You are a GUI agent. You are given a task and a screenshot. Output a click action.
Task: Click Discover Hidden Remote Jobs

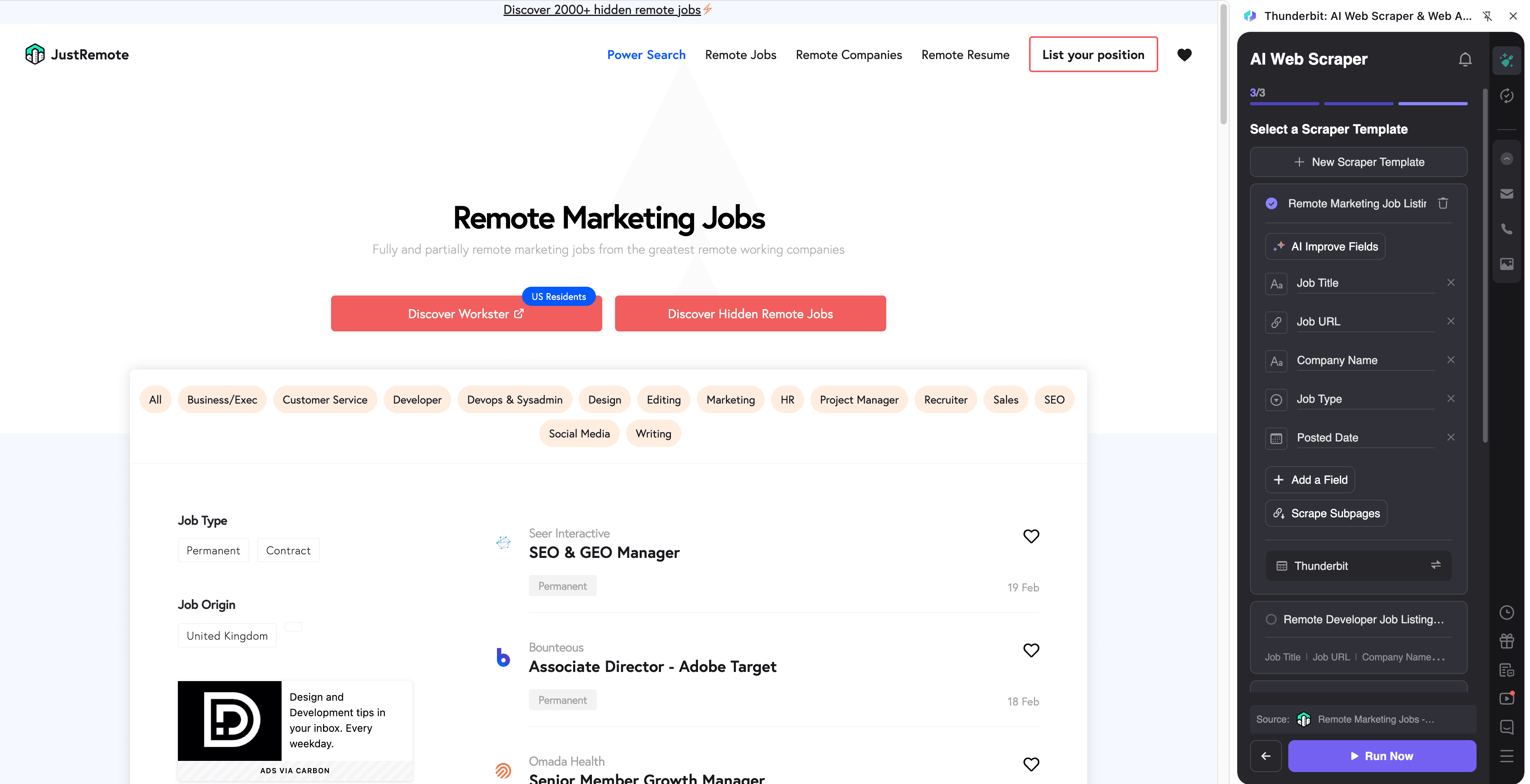[750, 313]
